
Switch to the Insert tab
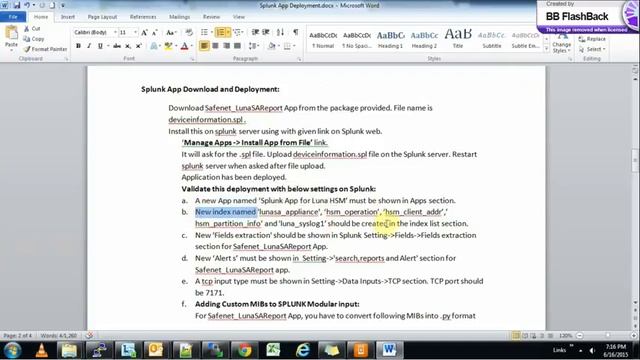coord(68,17)
